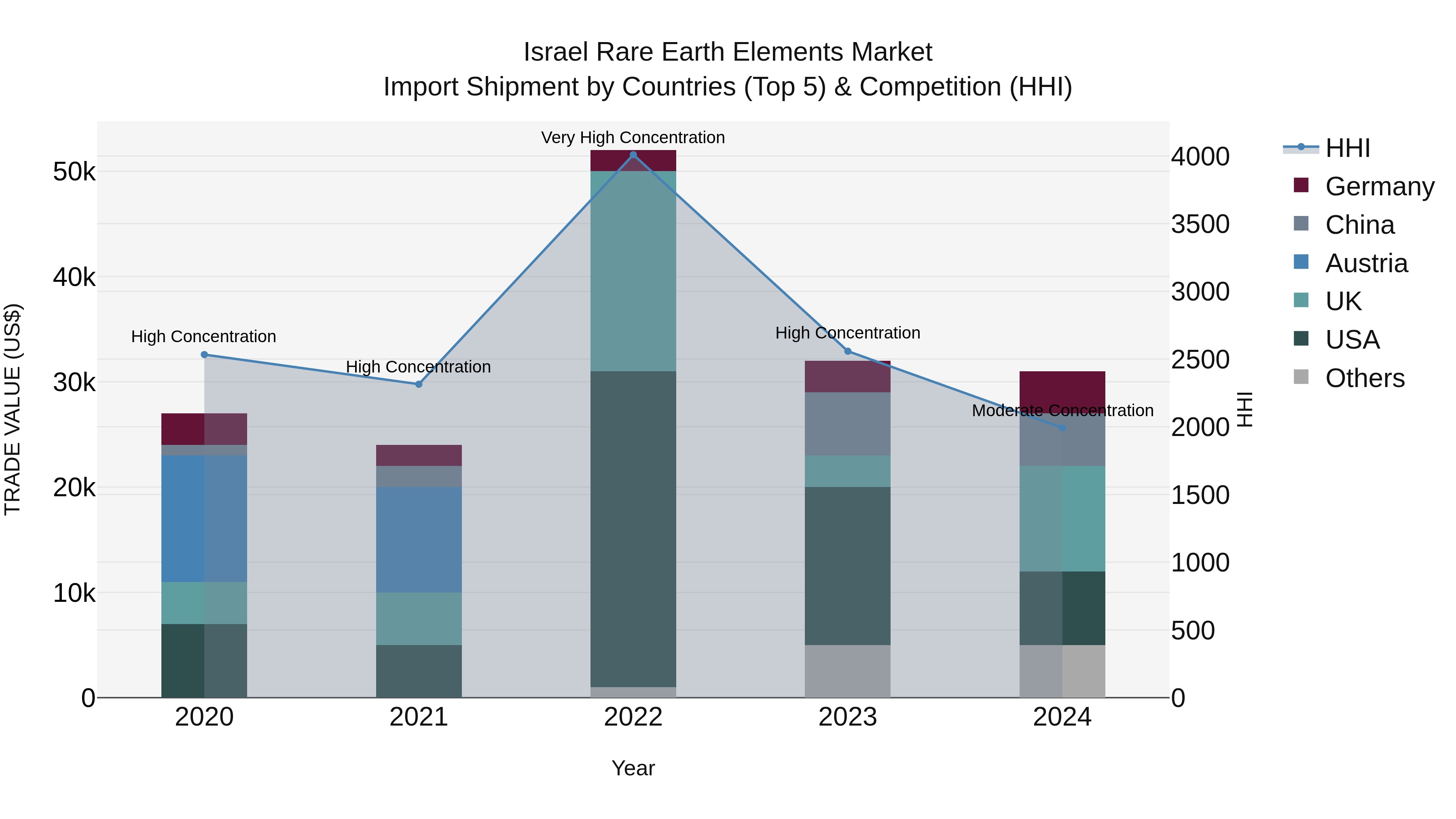Click the Others segment of the 2023 bar
1456x819 pixels.
point(848,671)
